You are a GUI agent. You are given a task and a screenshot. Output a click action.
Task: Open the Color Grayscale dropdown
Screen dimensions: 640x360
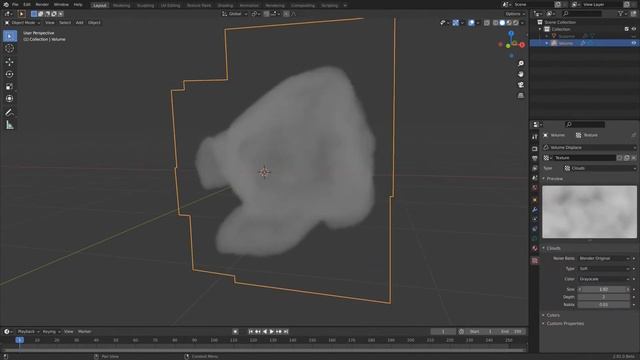604,279
